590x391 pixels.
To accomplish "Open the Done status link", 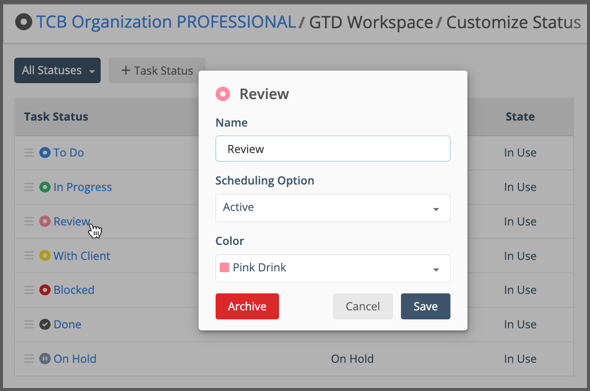I will [x=67, y=324].
